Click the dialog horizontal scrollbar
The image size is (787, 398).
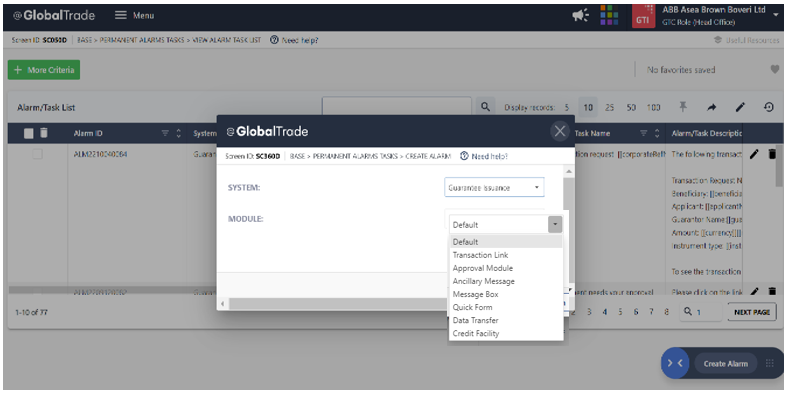(339, 304)
